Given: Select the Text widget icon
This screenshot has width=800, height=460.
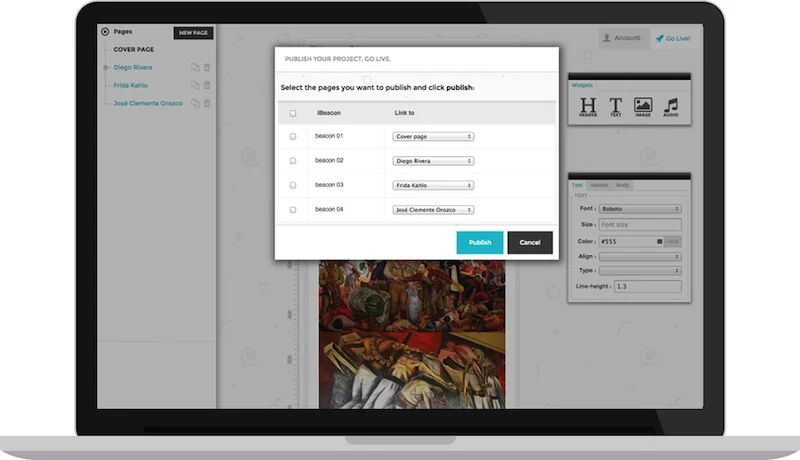Looking at the screenshot, I should [x=616, y=107].
